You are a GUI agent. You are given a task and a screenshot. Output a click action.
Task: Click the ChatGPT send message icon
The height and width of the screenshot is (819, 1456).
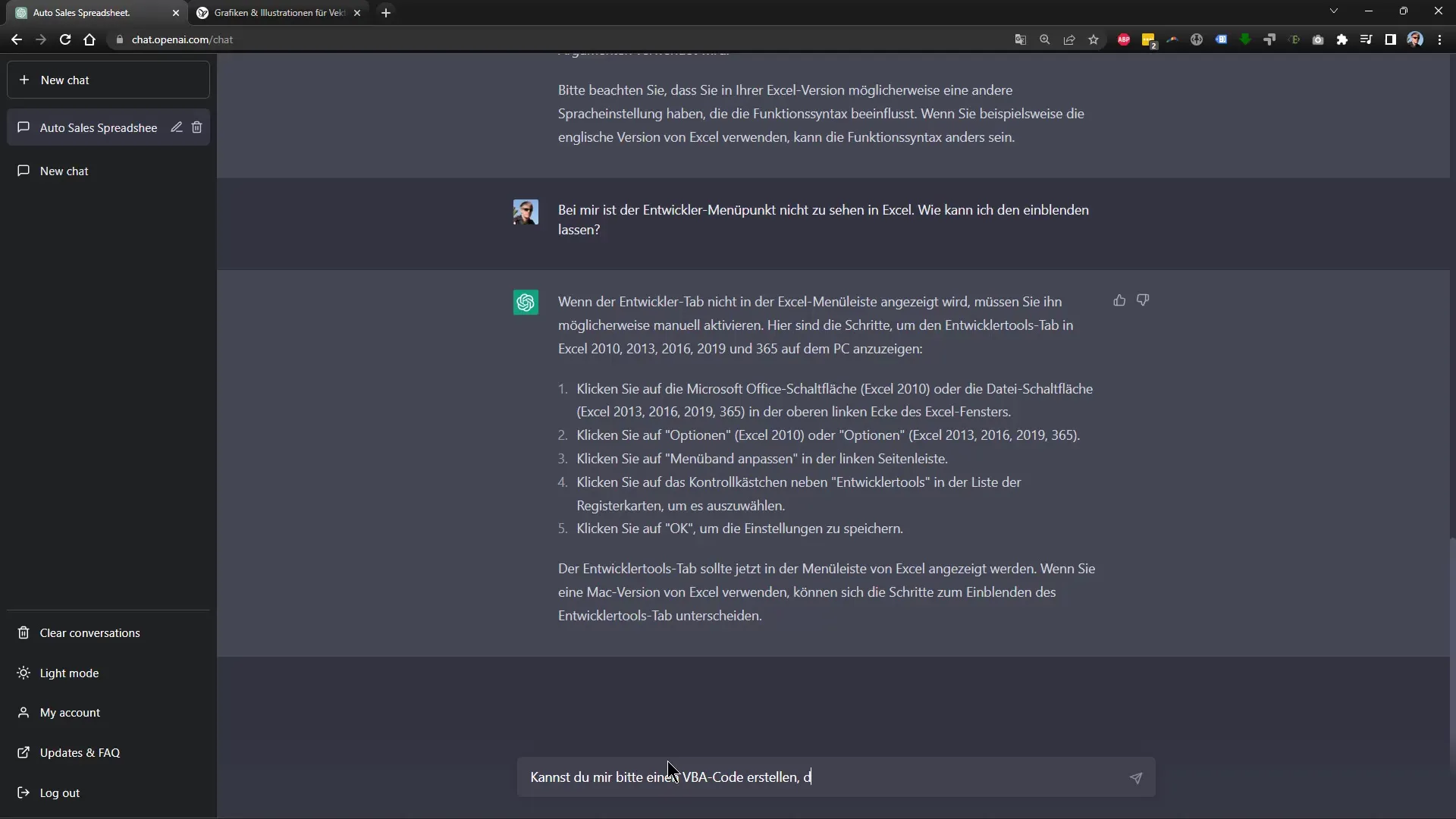tap(1135, 778)
